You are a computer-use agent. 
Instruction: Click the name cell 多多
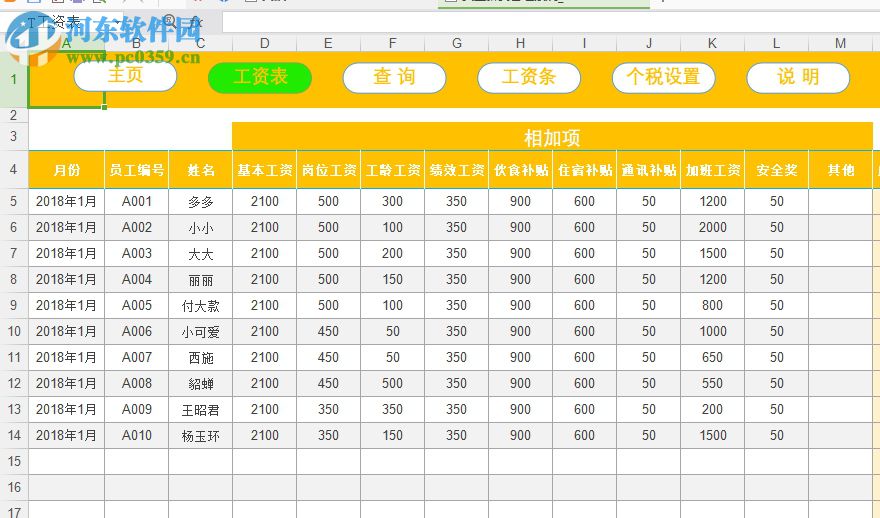[200, 201]
